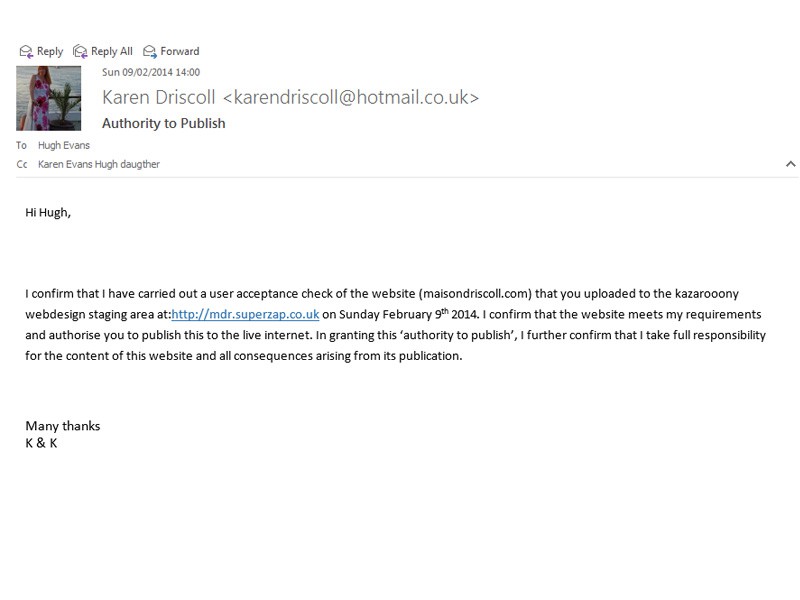Click the Forward envelope icon

coord(148,51)
